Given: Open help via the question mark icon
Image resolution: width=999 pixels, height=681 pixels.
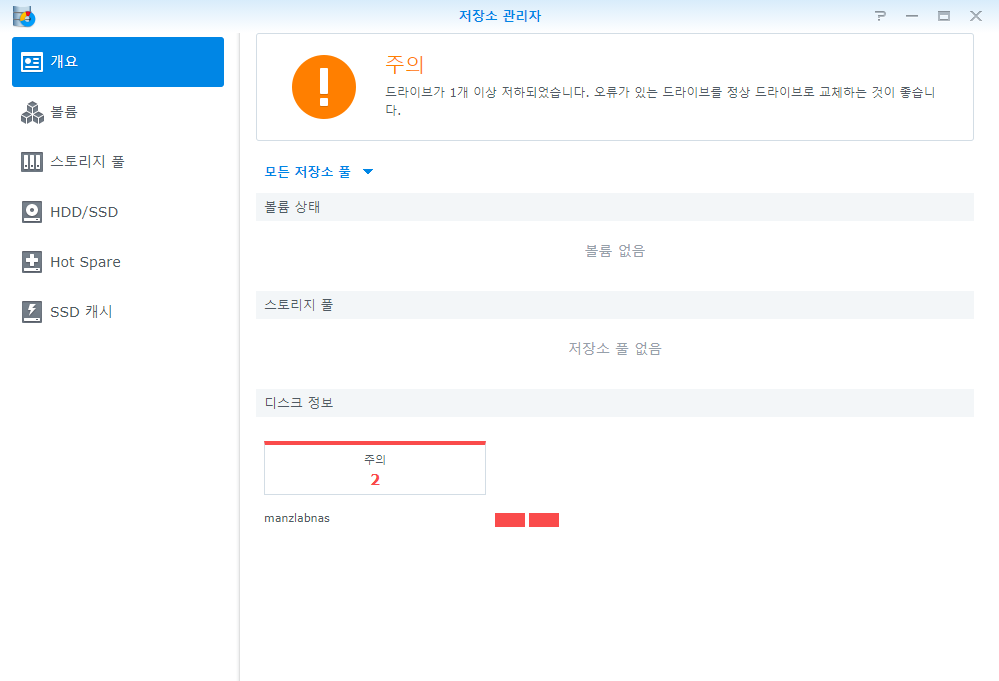Looking at the screenshot, I should tap(880, 16).
